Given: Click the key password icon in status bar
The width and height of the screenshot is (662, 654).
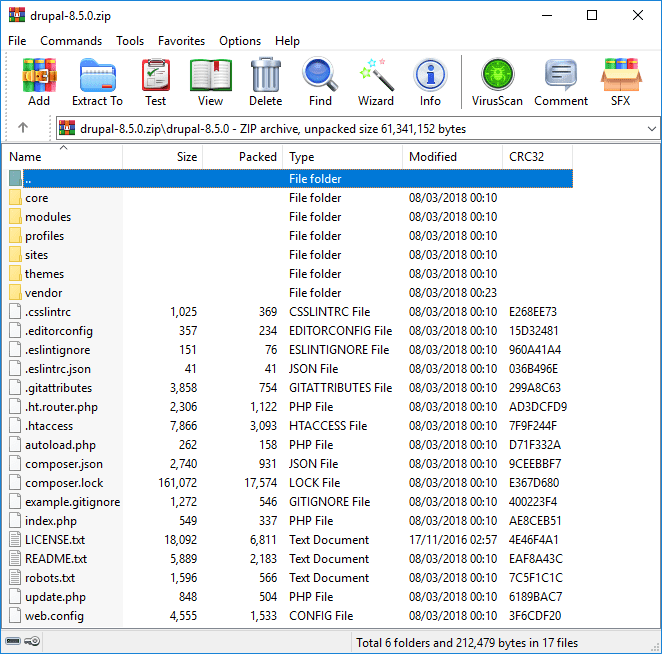Looking at the screenshot, I should [x=32, y=641].
